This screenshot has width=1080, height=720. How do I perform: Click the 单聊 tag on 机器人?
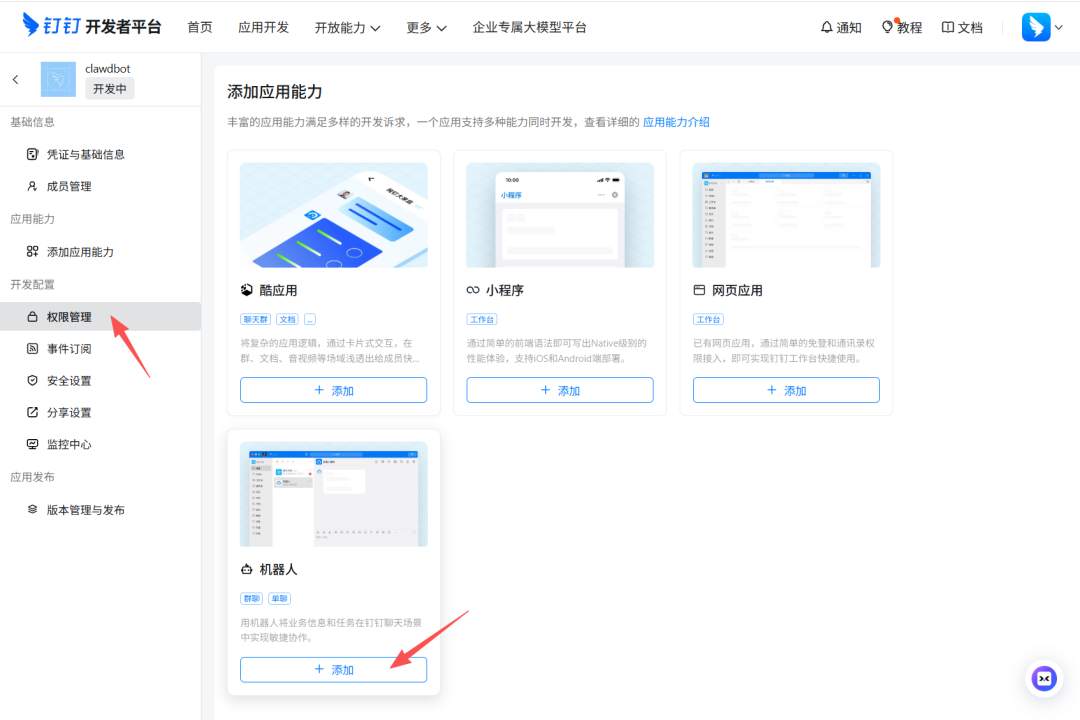pos(279,598)
